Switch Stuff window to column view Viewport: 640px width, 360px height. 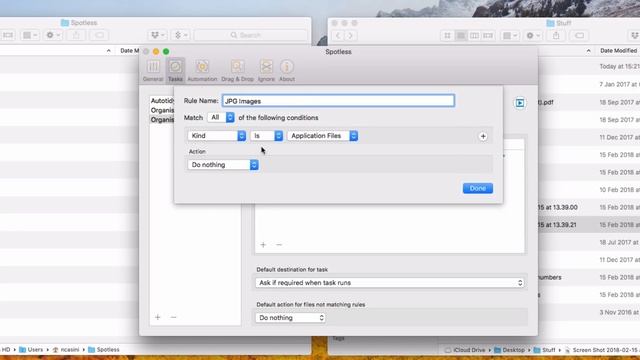474,36
